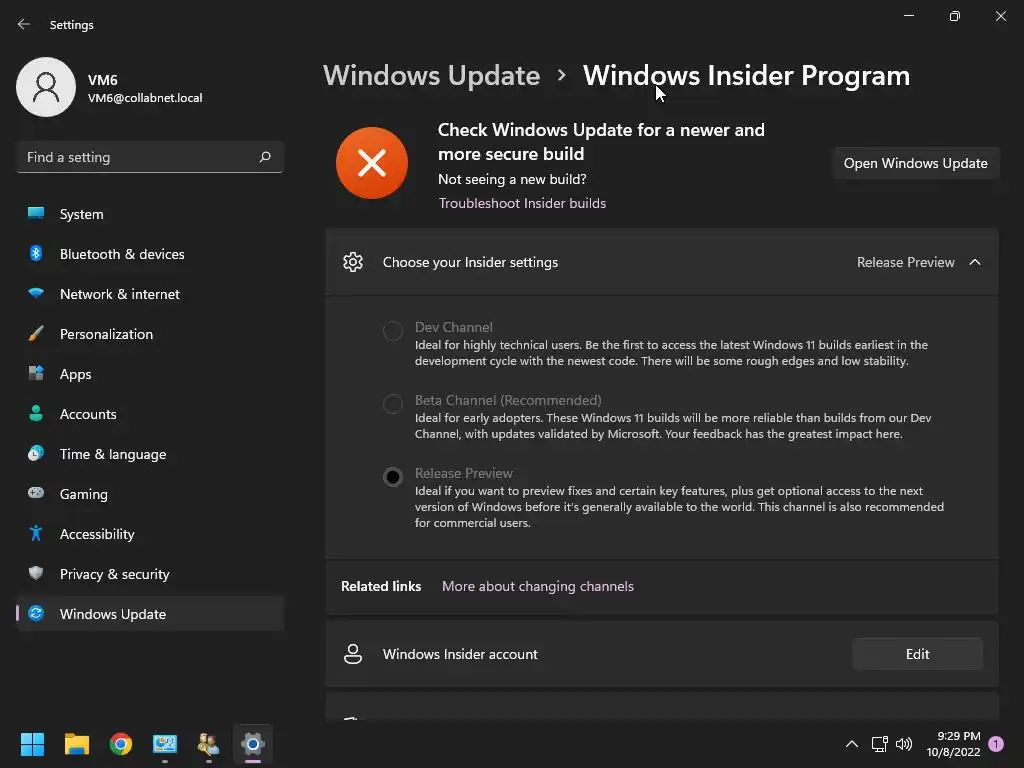Click the Gaming controller icon

(36, 493)
